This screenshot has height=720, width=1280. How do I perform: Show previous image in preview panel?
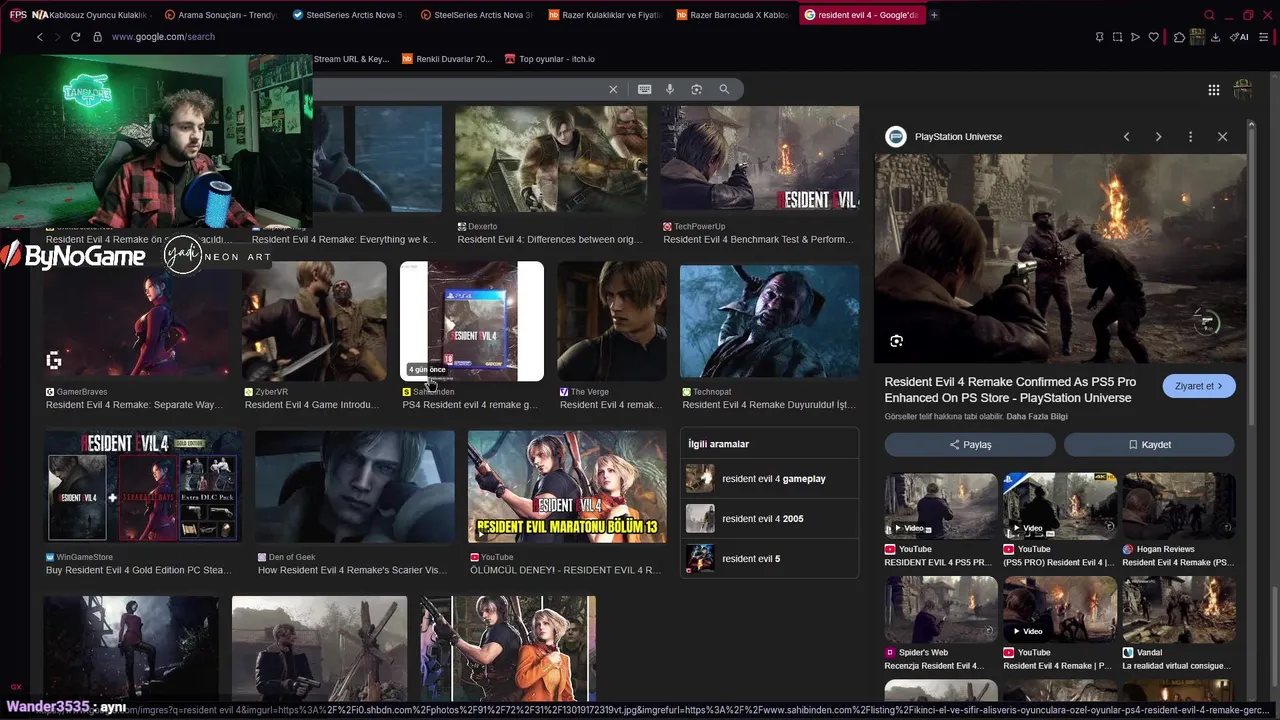coord(1126,137)
